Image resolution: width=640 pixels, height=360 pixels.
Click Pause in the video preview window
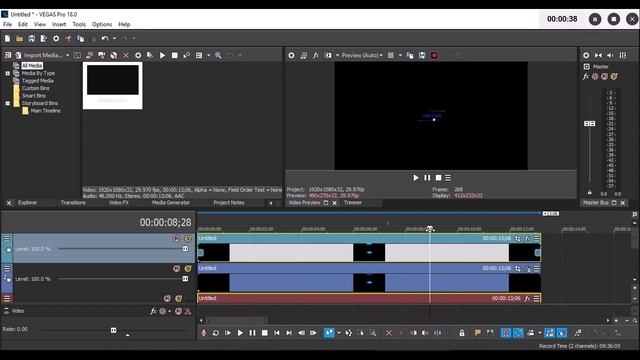coord(427,178)
